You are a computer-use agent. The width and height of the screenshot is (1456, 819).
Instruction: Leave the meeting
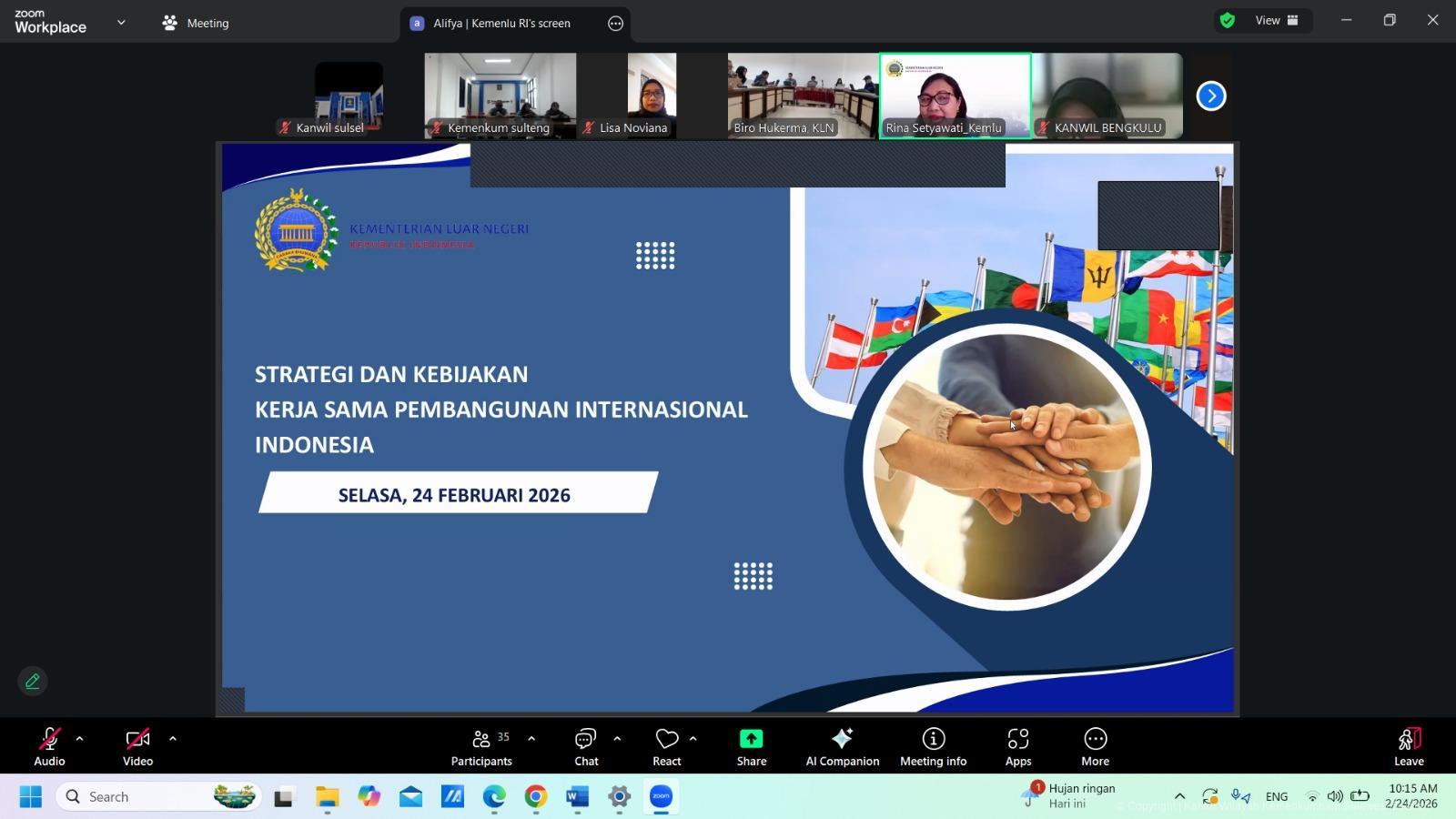click(1408, 746)
